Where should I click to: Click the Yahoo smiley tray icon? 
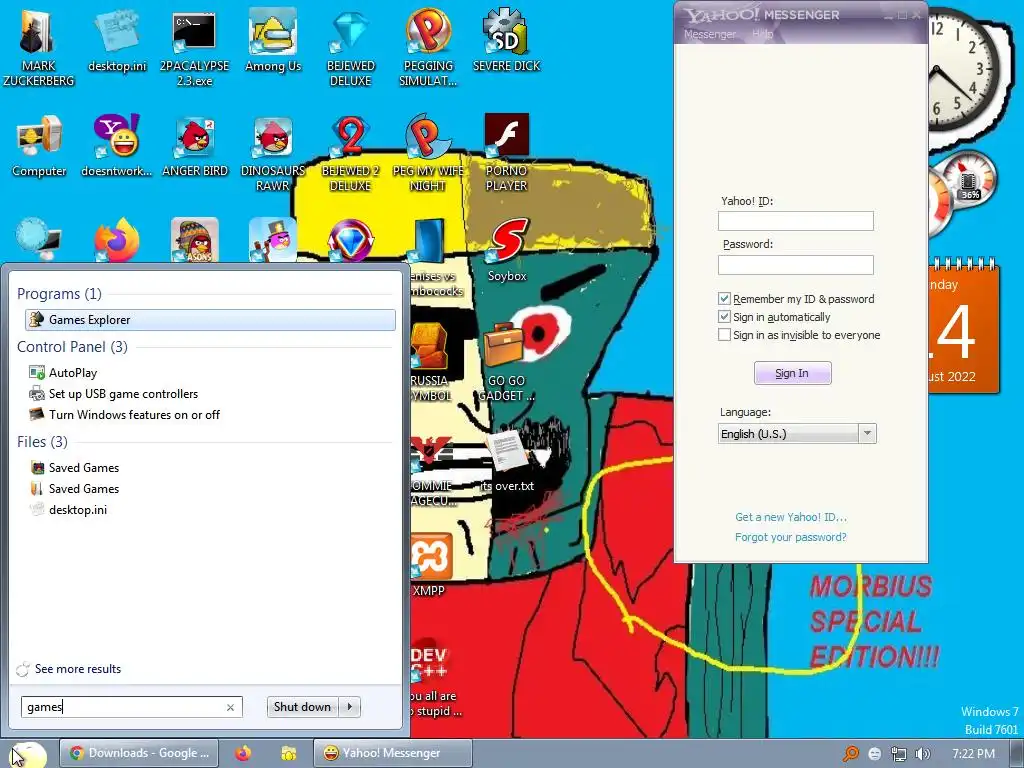pos(875,754)
